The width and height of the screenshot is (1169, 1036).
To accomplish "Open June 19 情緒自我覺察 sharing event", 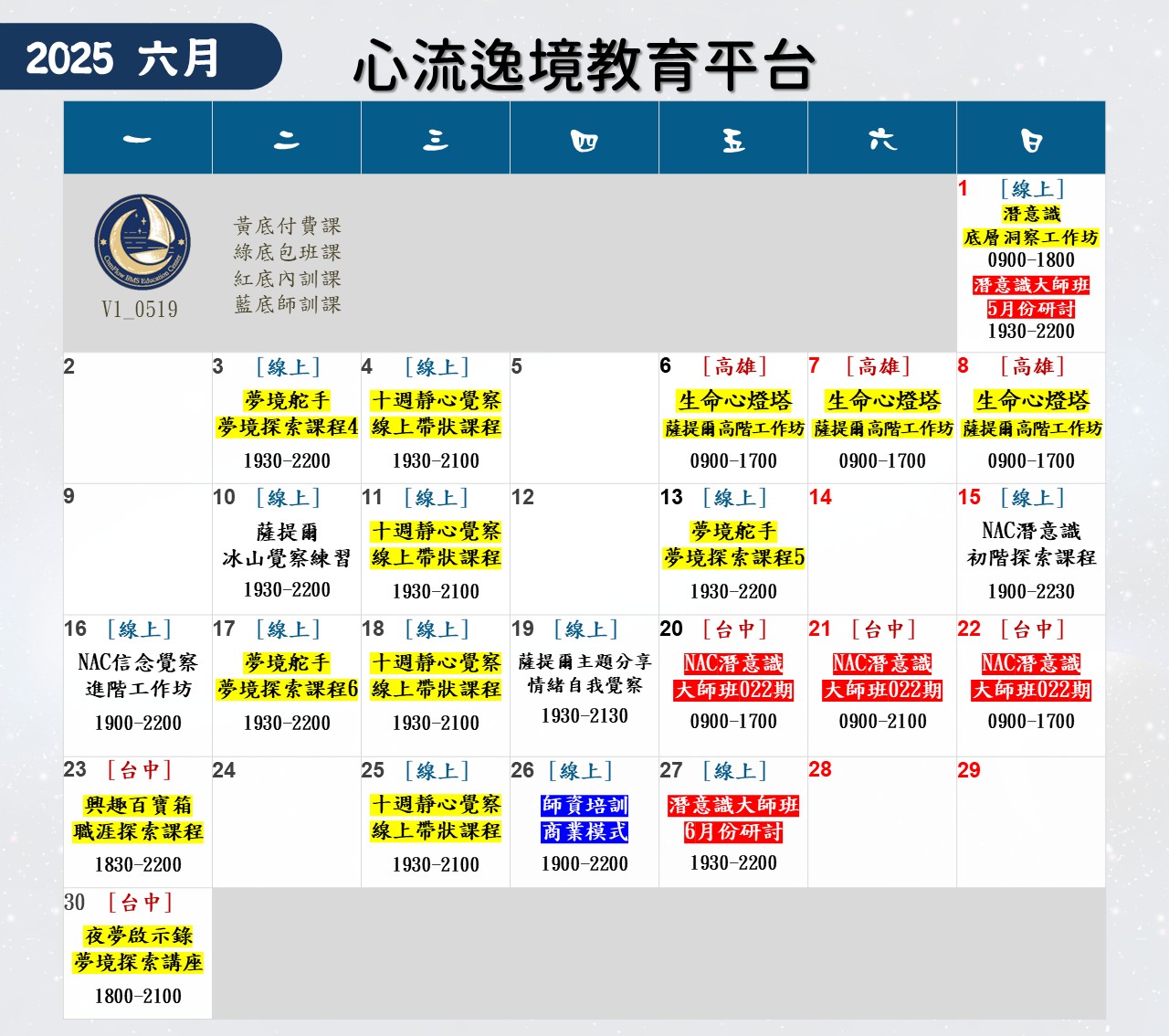I will tap(584, 673).
